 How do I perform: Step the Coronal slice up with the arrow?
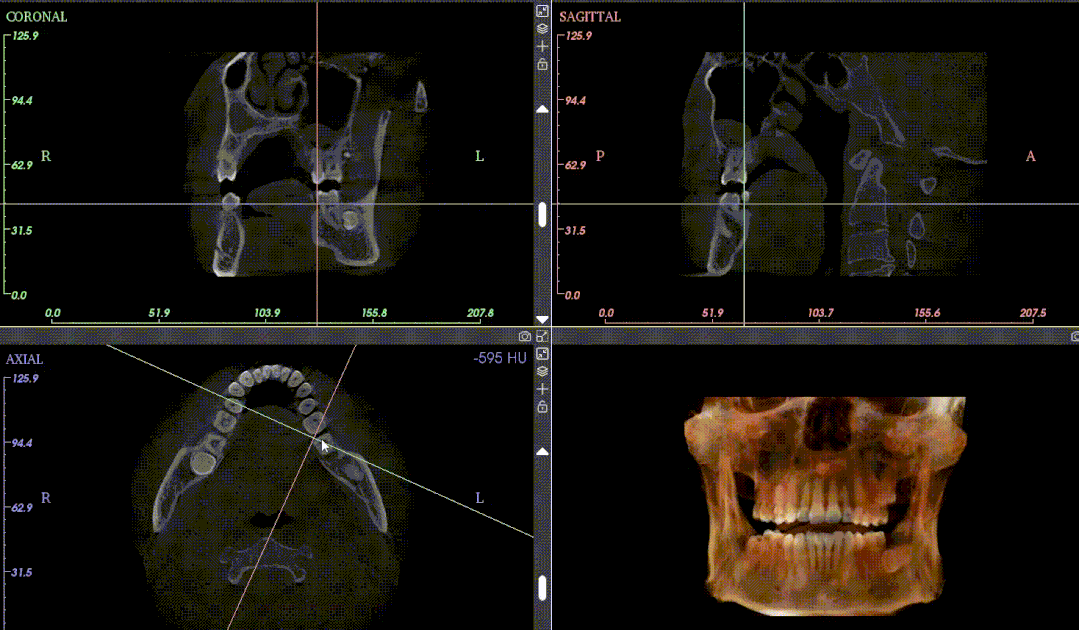[542, 109]
